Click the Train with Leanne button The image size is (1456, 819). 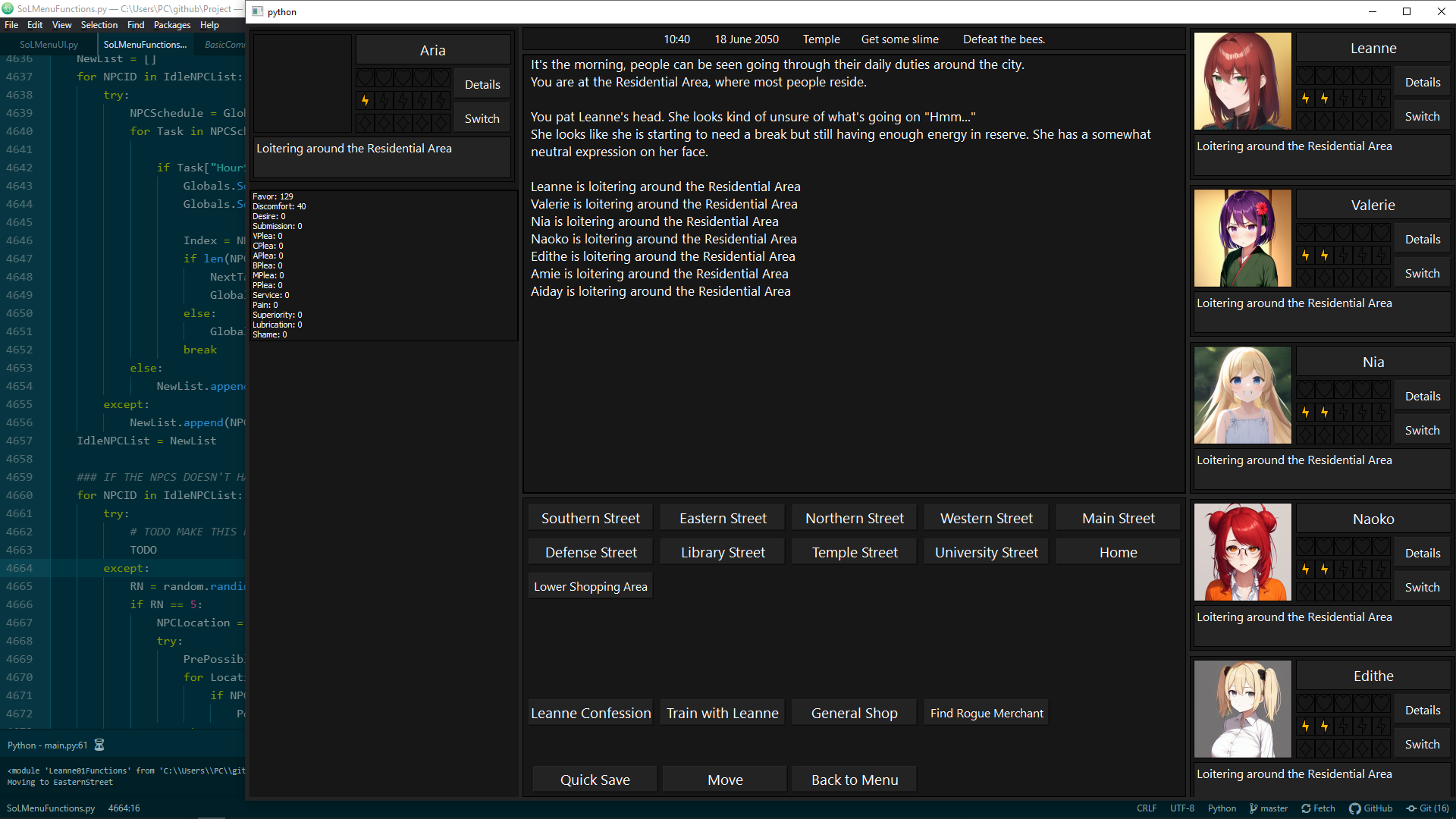pos(722,713)
